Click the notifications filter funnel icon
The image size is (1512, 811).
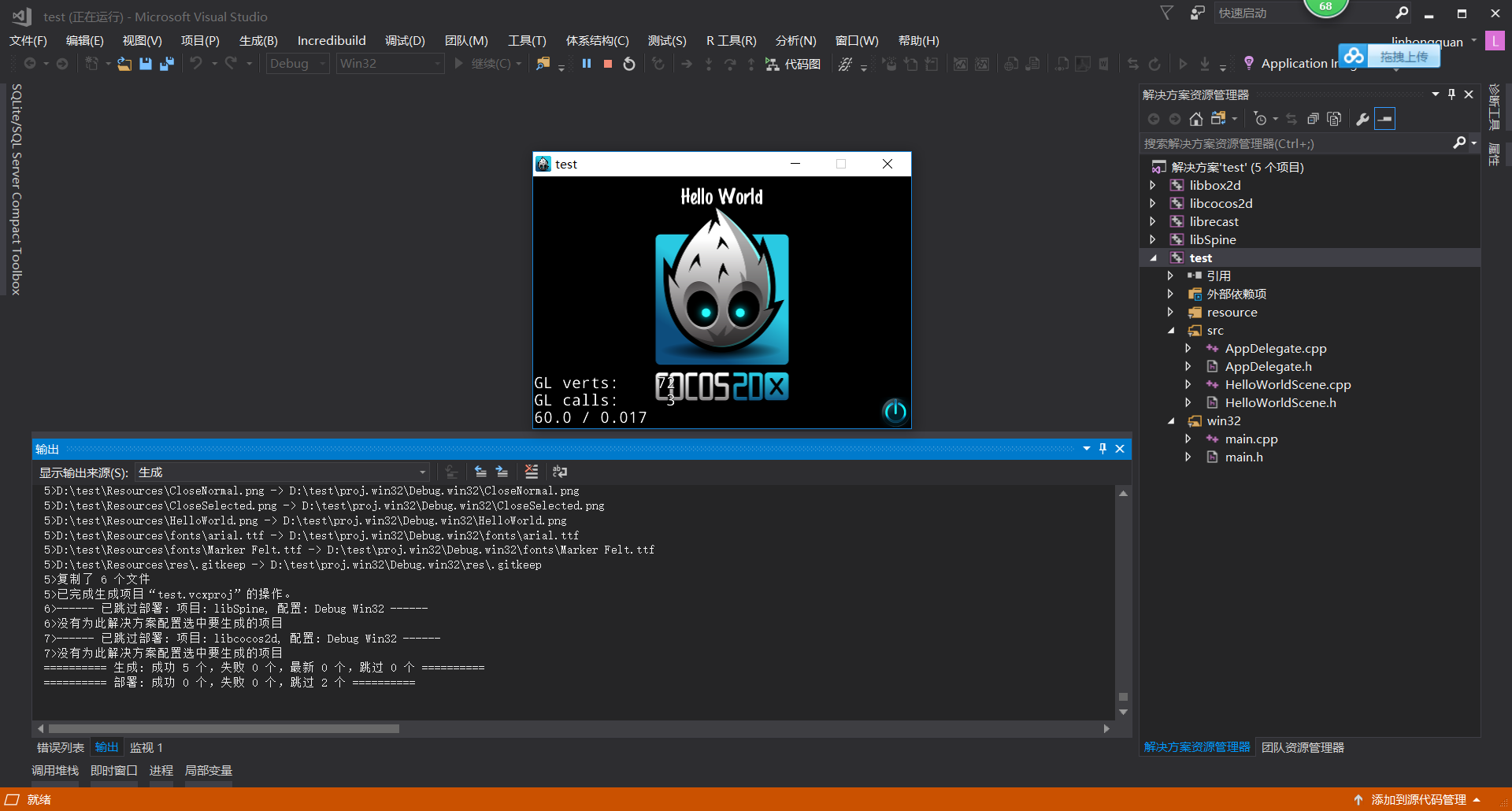click(x=1167, y=13)
